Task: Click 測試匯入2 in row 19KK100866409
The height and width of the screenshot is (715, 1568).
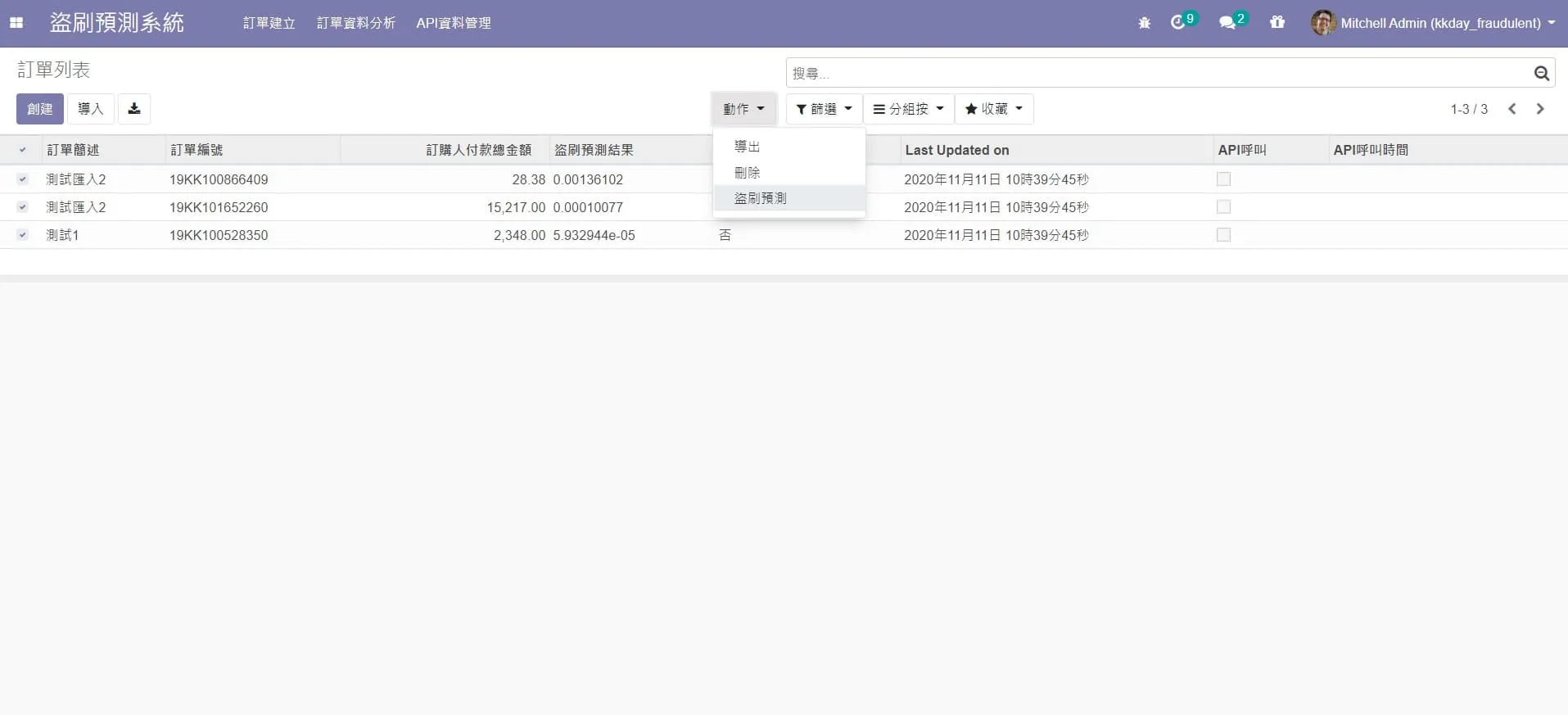Action: pos(75,179)
